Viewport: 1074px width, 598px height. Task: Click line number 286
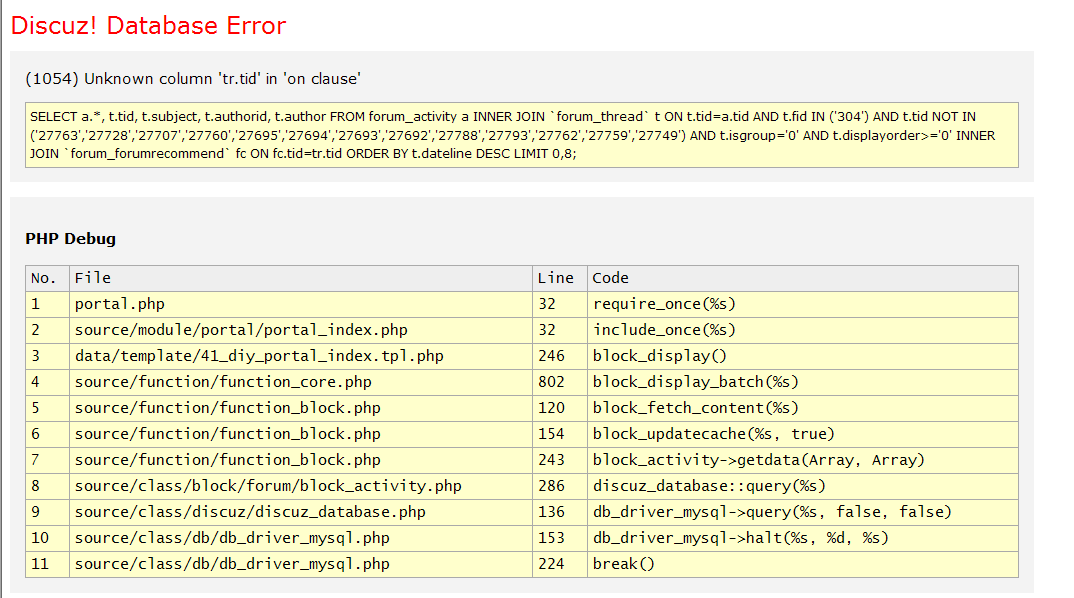pos(560,486)
